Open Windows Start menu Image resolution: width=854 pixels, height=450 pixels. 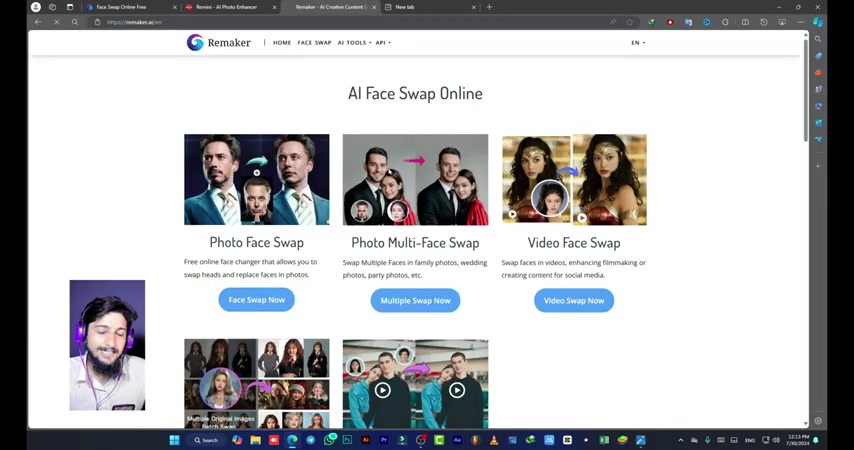tap(174, 440)
